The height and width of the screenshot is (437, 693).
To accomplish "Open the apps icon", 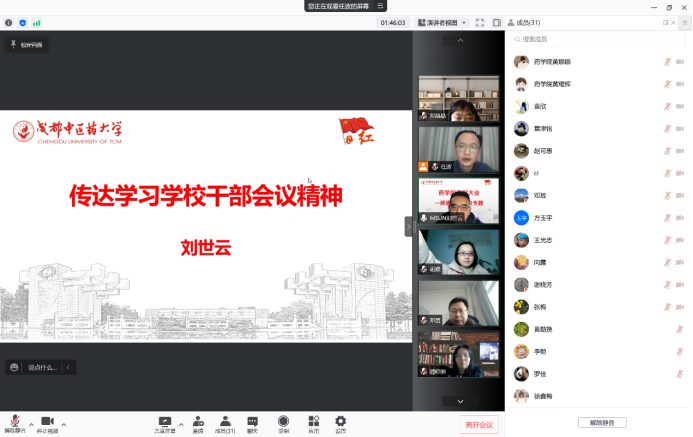I will (314, 424).
